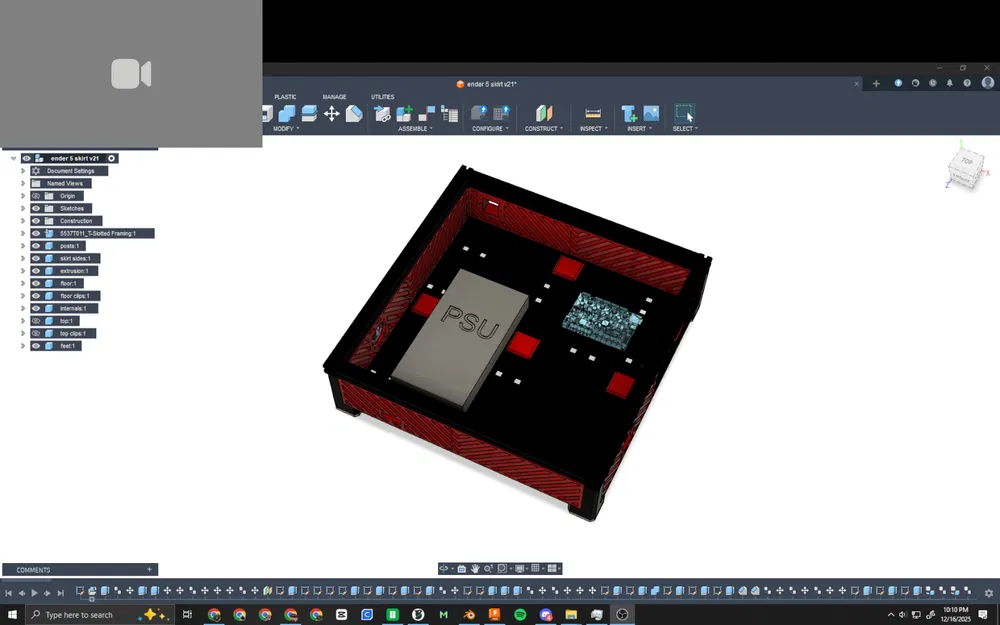Activate the Orbit tool
The height and width of the screenshot is (625, 1000).
click(x=443, y=568)
